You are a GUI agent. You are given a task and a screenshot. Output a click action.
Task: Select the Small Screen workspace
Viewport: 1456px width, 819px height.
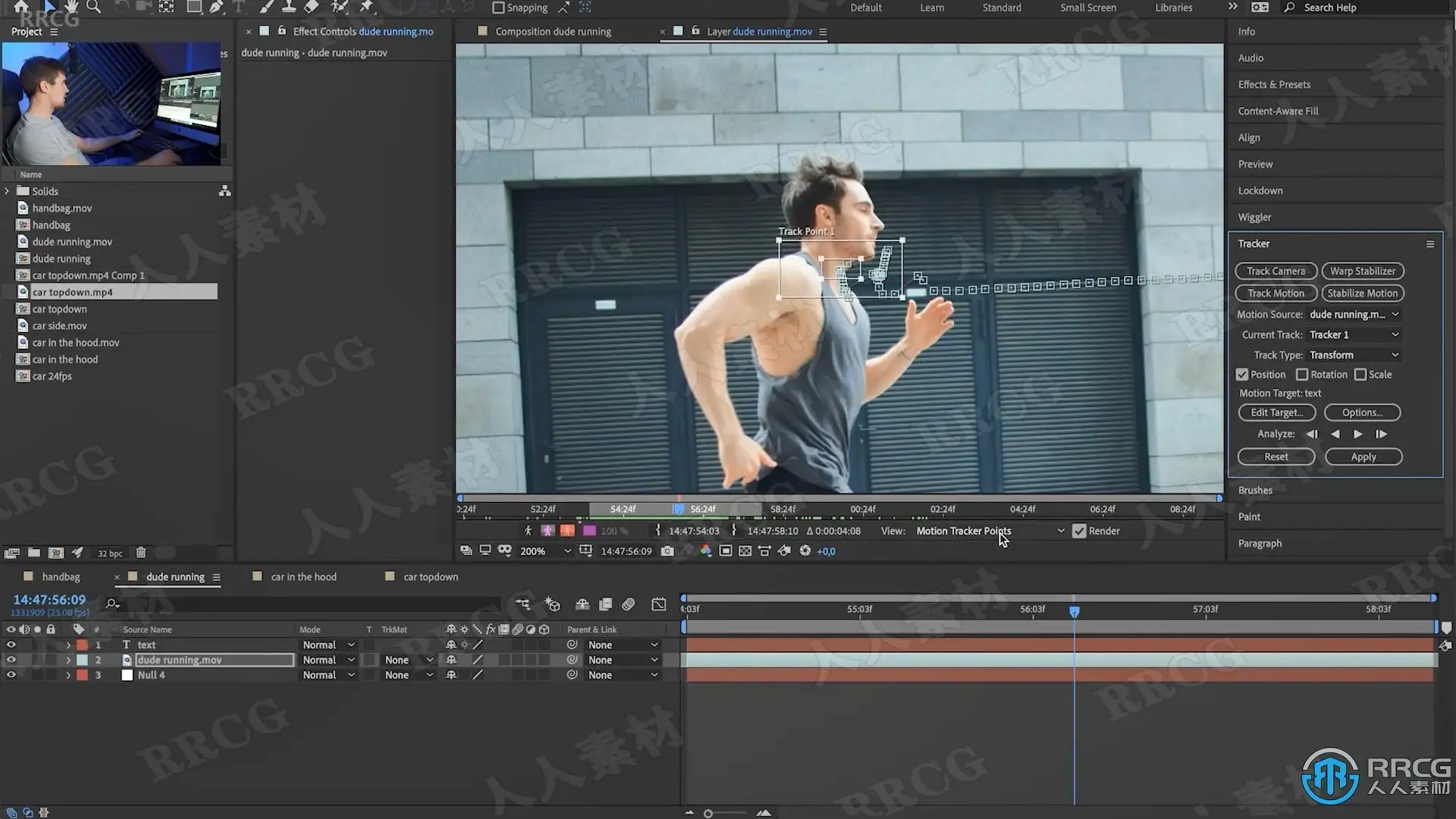(x=1087, y=8)
